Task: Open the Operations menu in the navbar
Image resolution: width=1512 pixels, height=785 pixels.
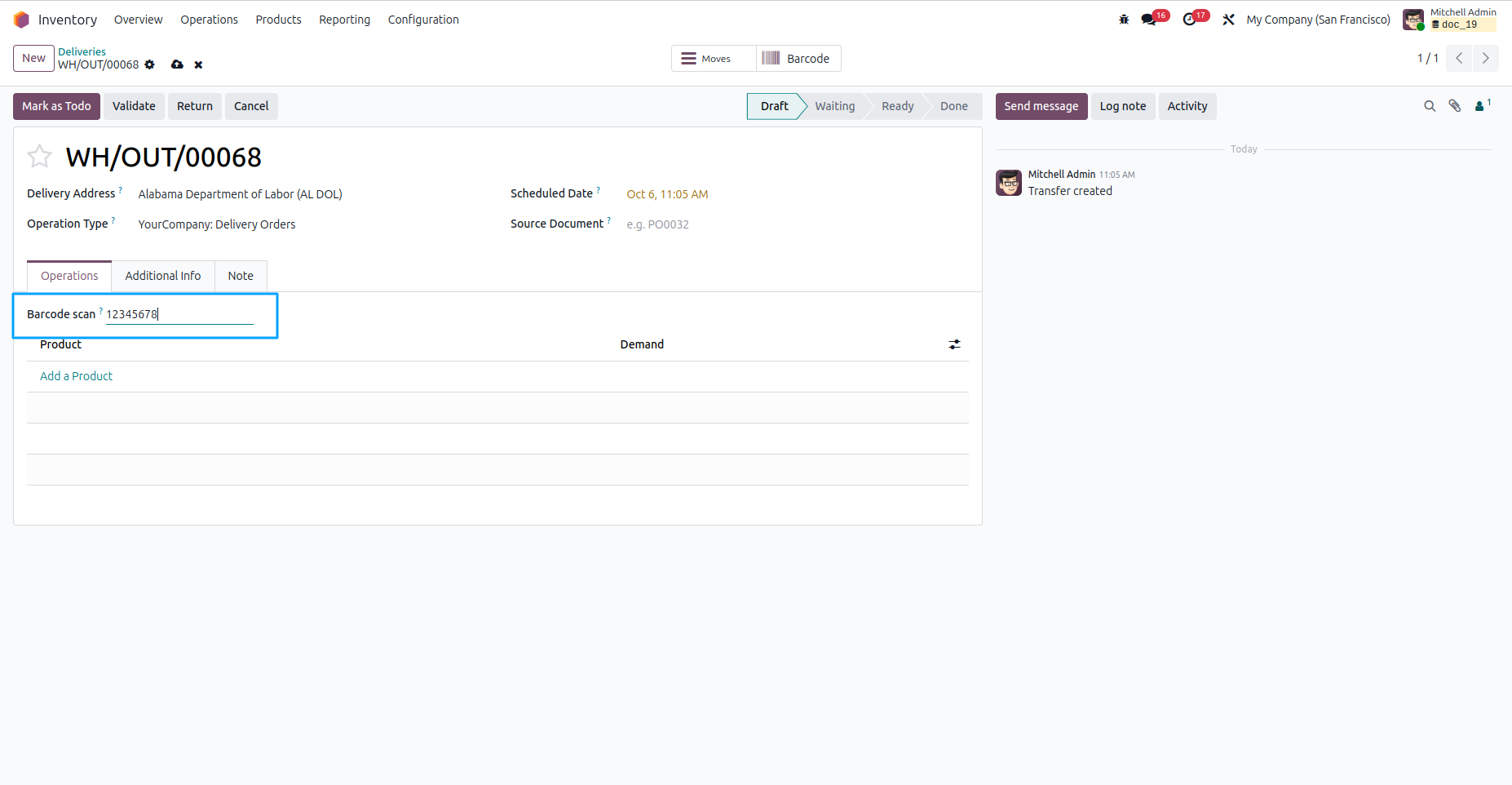Action: pyautogui.click(x=209, y=20)
